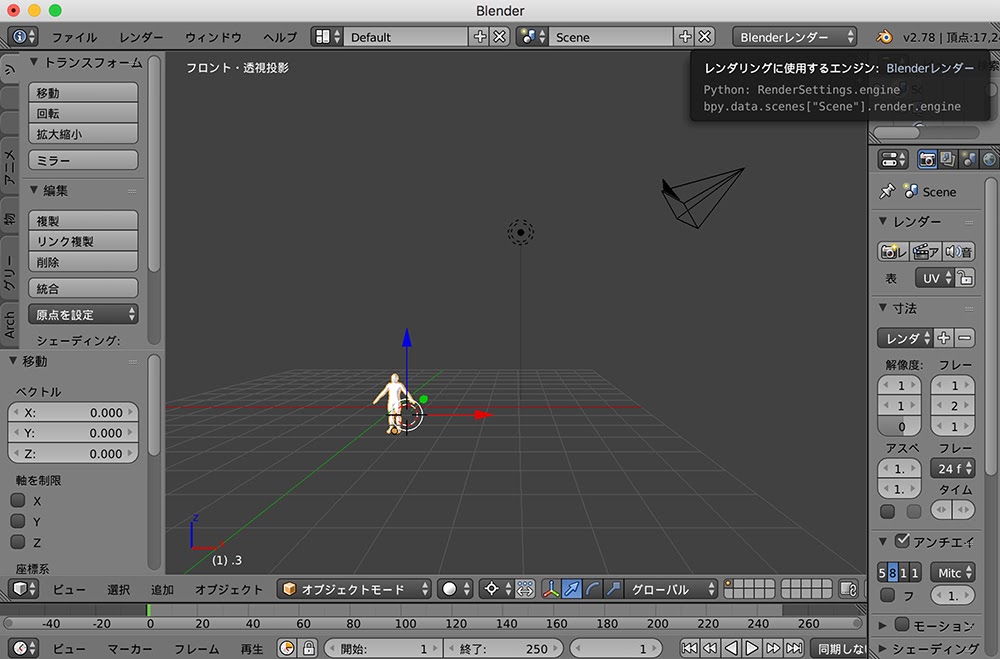Select the translate manipulator arrow icon

point(572,589)
